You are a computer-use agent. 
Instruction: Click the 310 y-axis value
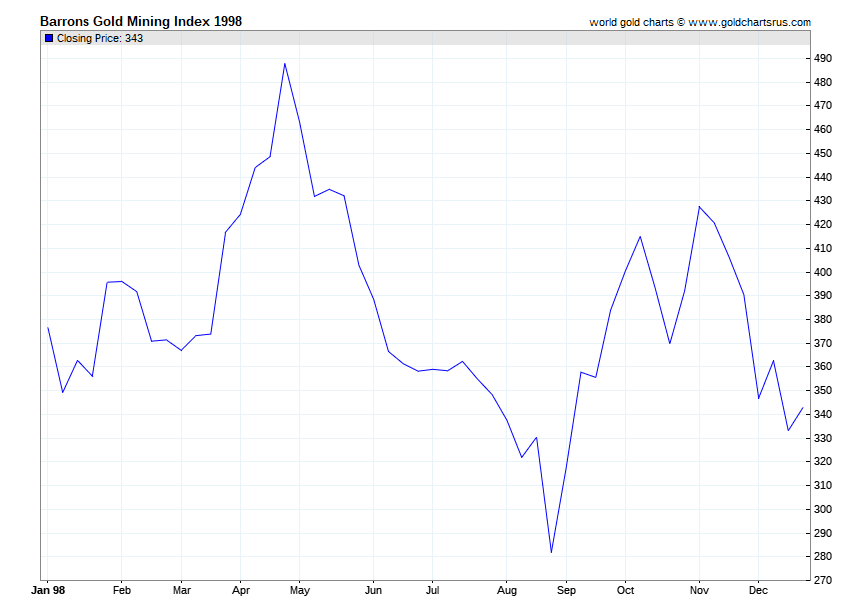click(x=823, y=485)
